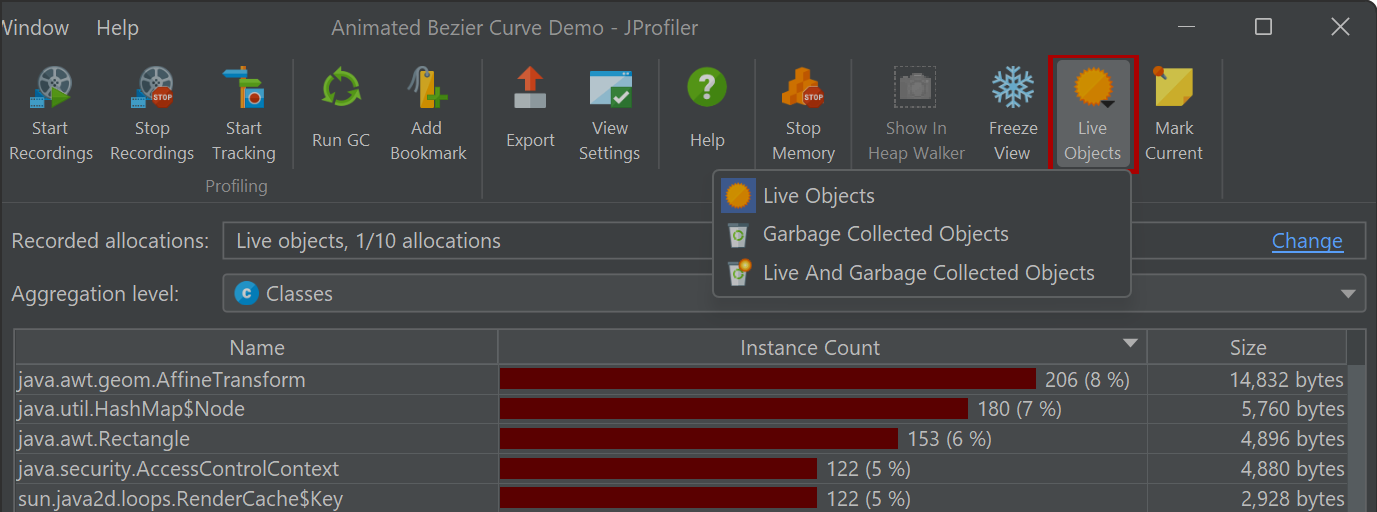
Task: Select the sun.java2d.loops.RenderCache$Key row
Action: tap(680, 499)
